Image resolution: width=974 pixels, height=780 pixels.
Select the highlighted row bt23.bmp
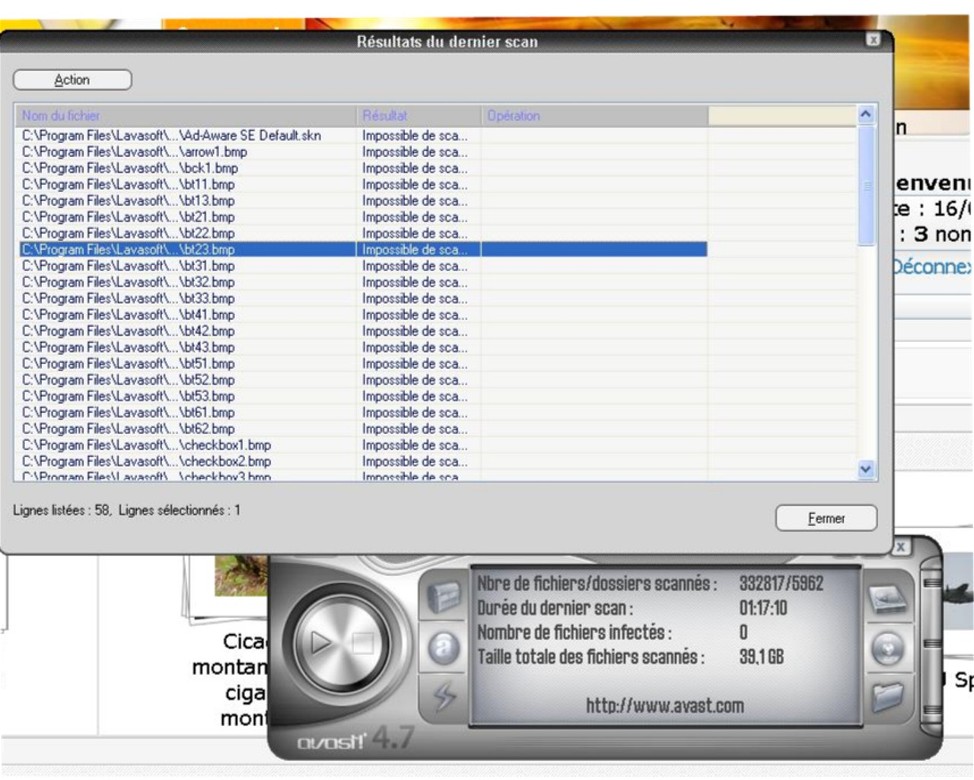pos(363,250)
